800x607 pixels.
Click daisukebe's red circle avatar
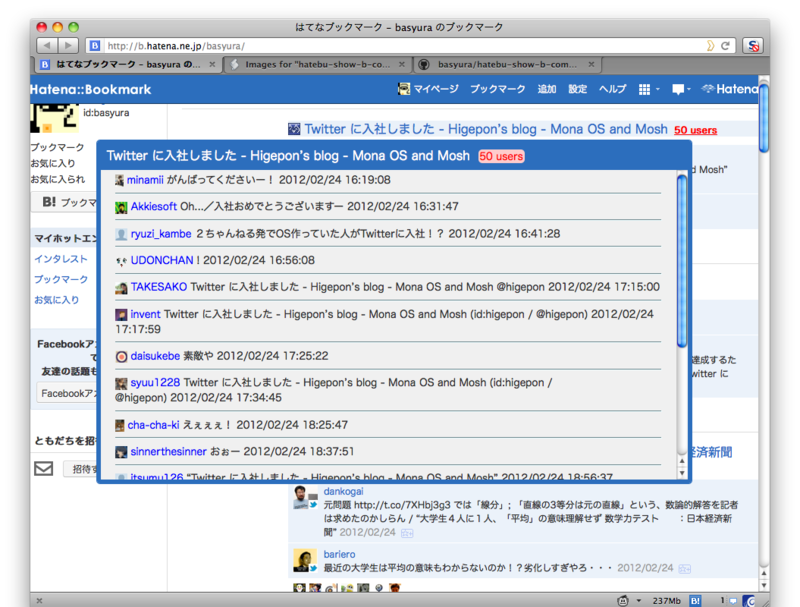(x=121, y=357)
